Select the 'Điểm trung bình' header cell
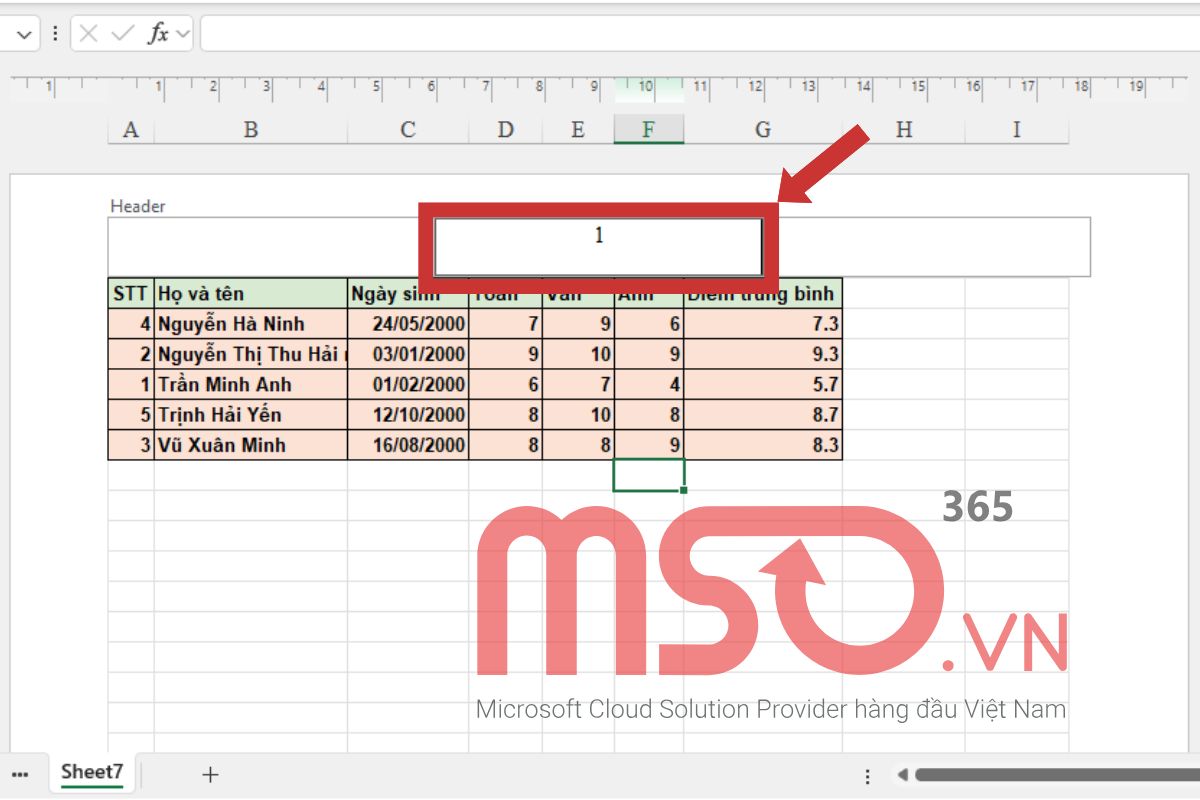This screenshot has height=800, width=1200. coord(763,293)
